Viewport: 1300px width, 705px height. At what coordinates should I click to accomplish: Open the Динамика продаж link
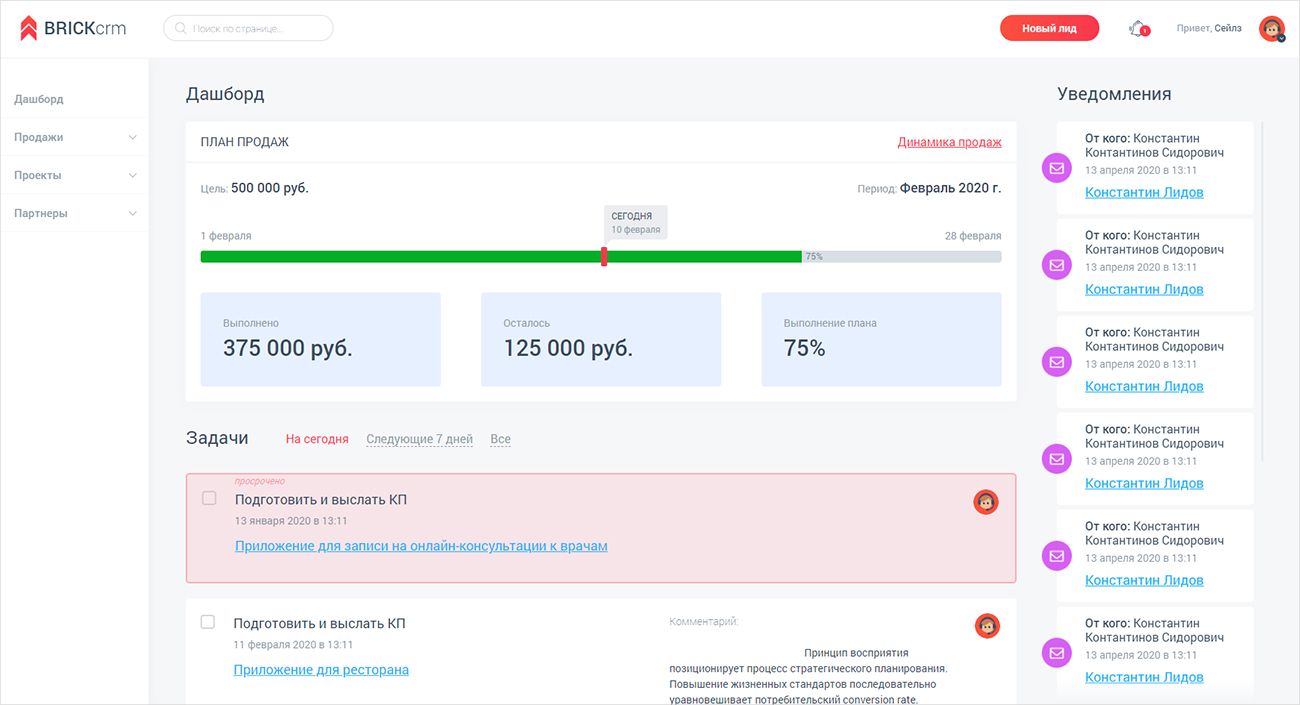coord(949,142)
